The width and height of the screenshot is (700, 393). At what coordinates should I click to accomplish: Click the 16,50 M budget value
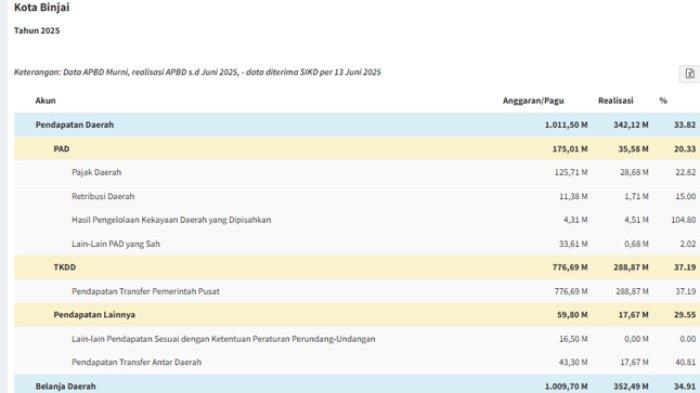(x=573, y=339)
